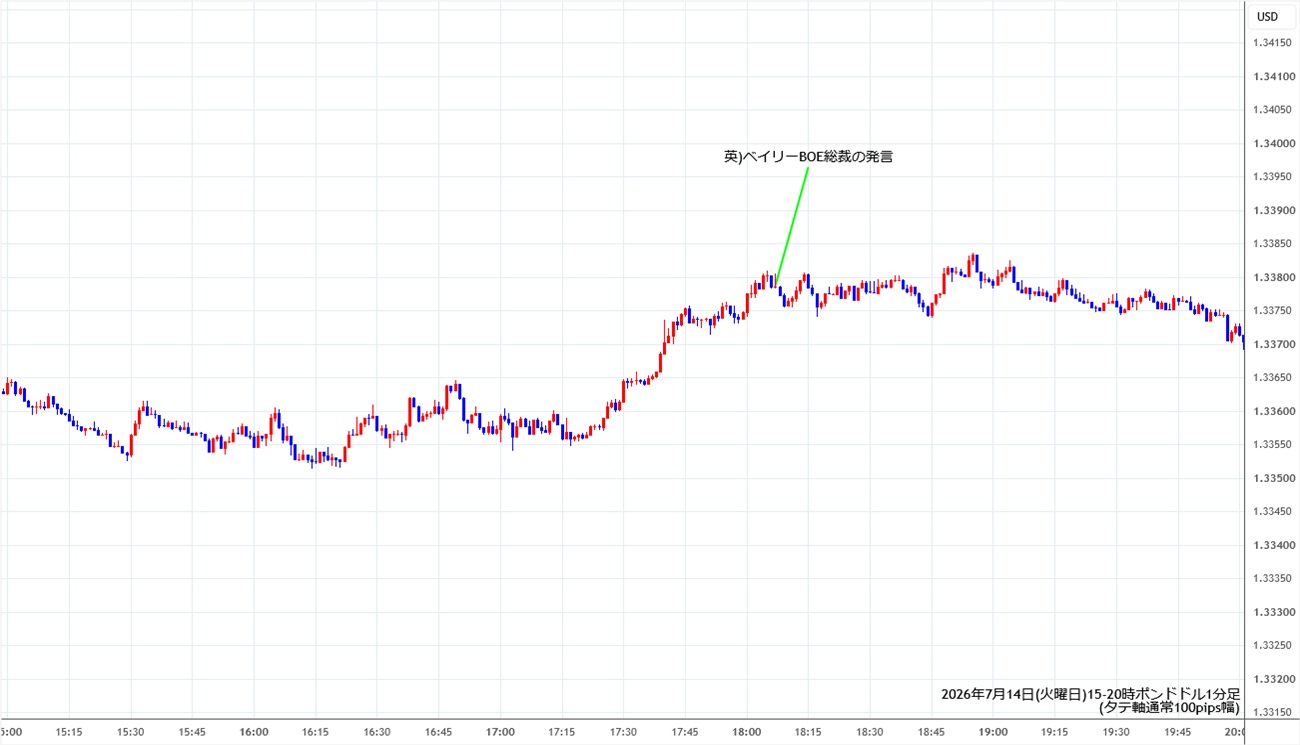Click the 17:15 time axis label

coord(561,732)
